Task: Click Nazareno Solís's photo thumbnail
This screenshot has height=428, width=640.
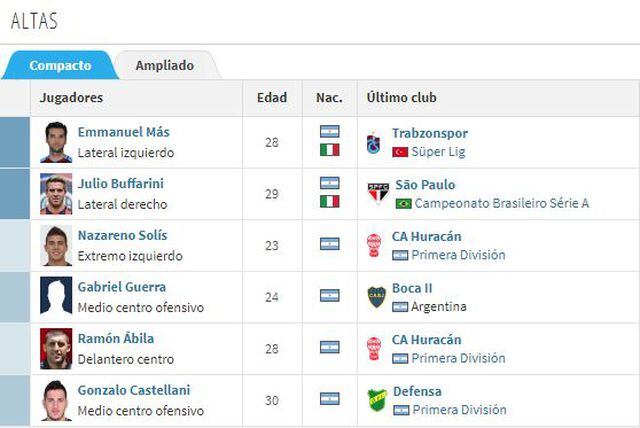Action: pos(56,245)
